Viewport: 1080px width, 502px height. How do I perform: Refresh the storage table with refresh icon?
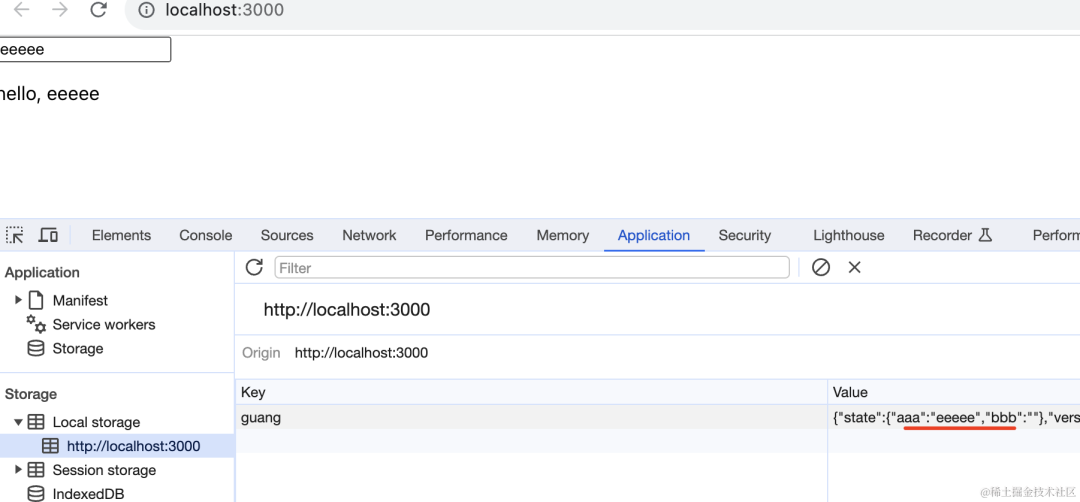[x=254, y=267]
